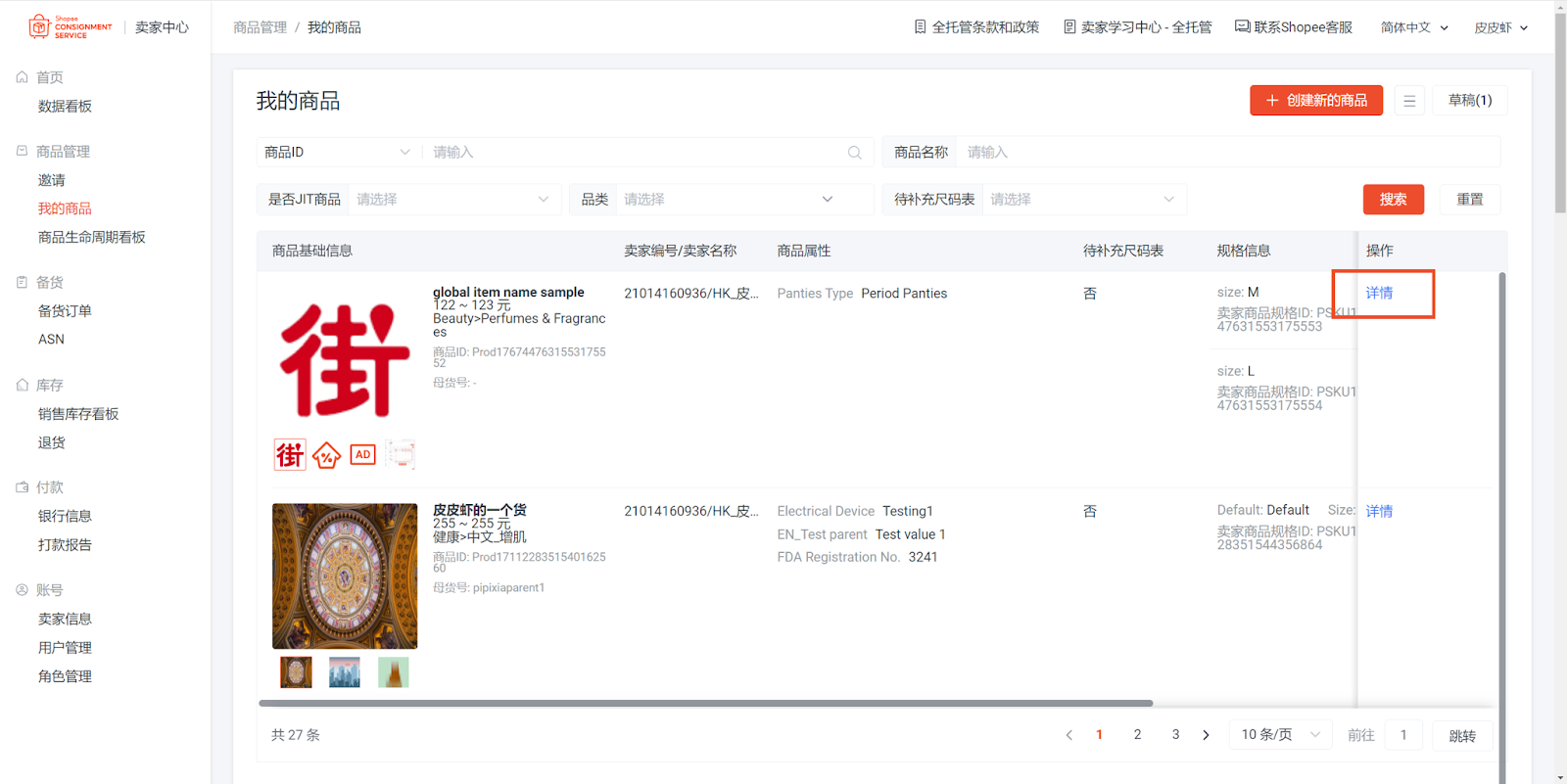Viewport: 1567px width, 784px height.
Task: Click the 前往 page number input
Action: point(1403,735)
